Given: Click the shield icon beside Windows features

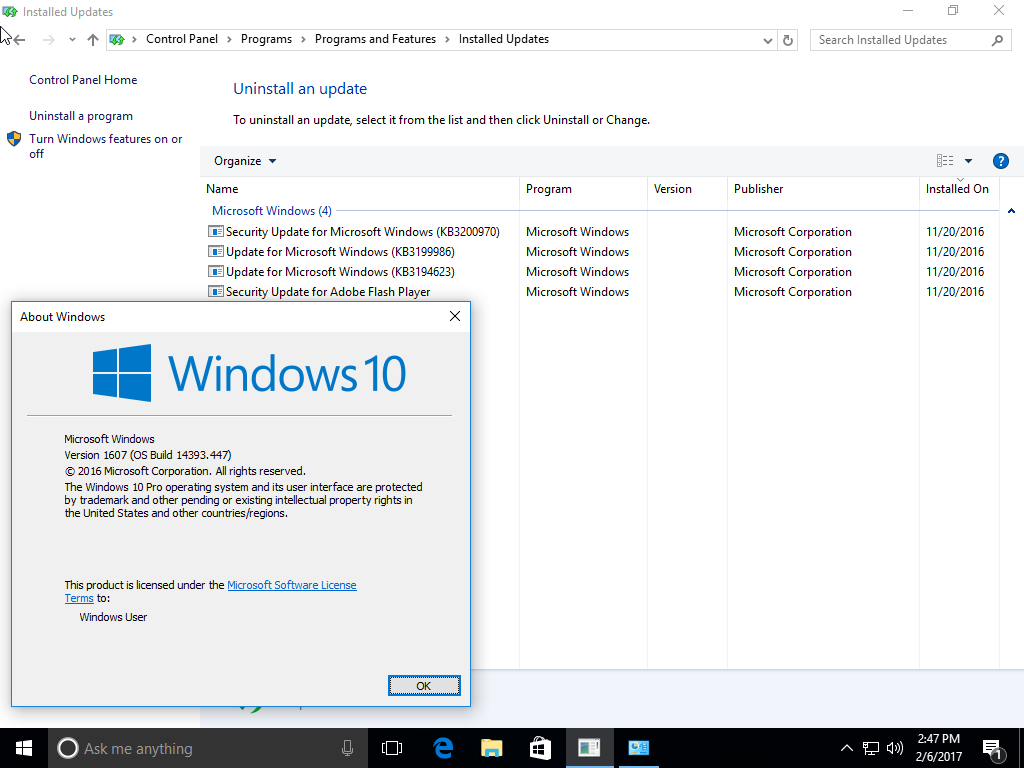Looking at the screenshot, I should pos(14,139).
